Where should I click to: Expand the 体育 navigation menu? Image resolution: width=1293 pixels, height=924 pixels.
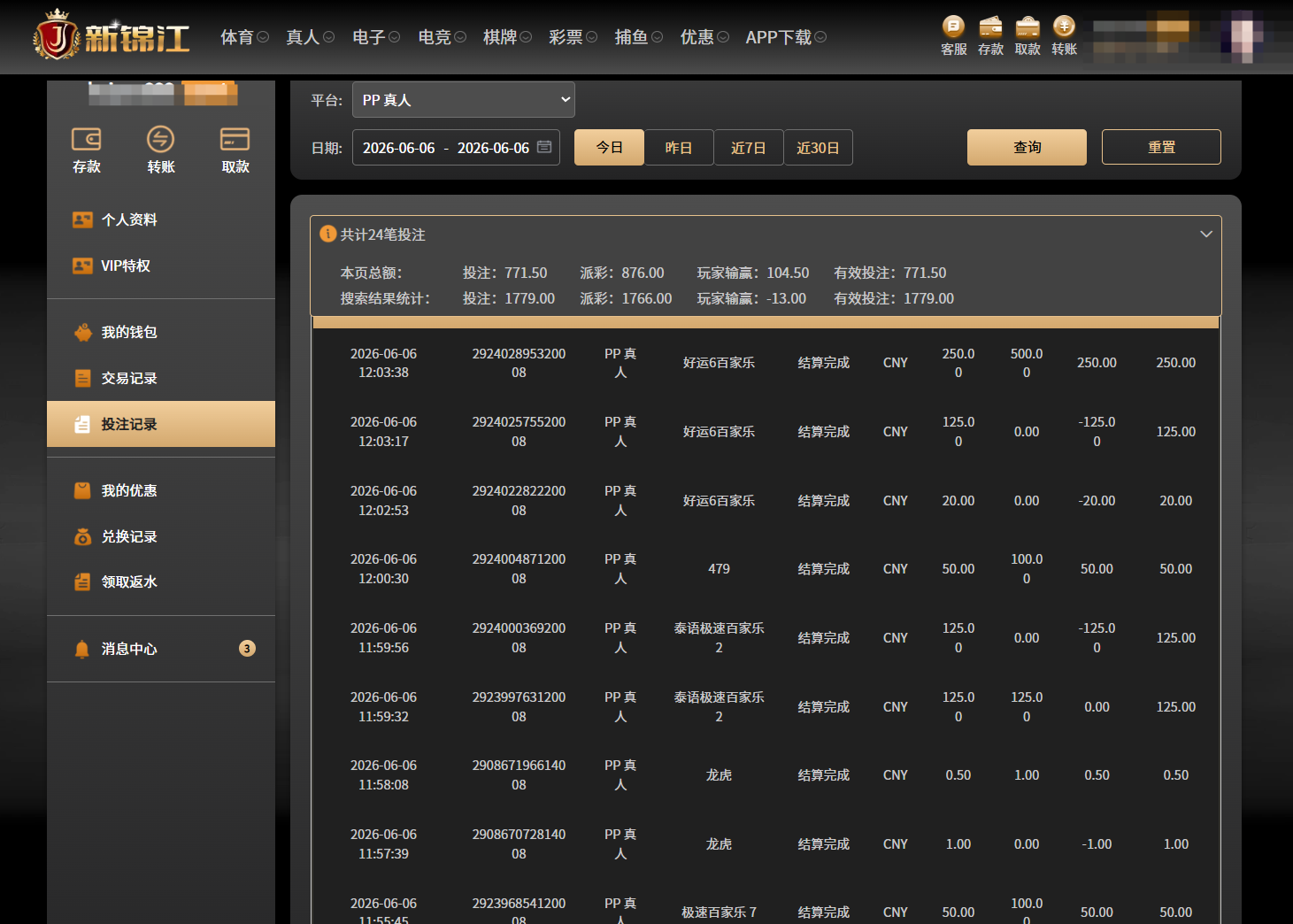tap(244, 37)
